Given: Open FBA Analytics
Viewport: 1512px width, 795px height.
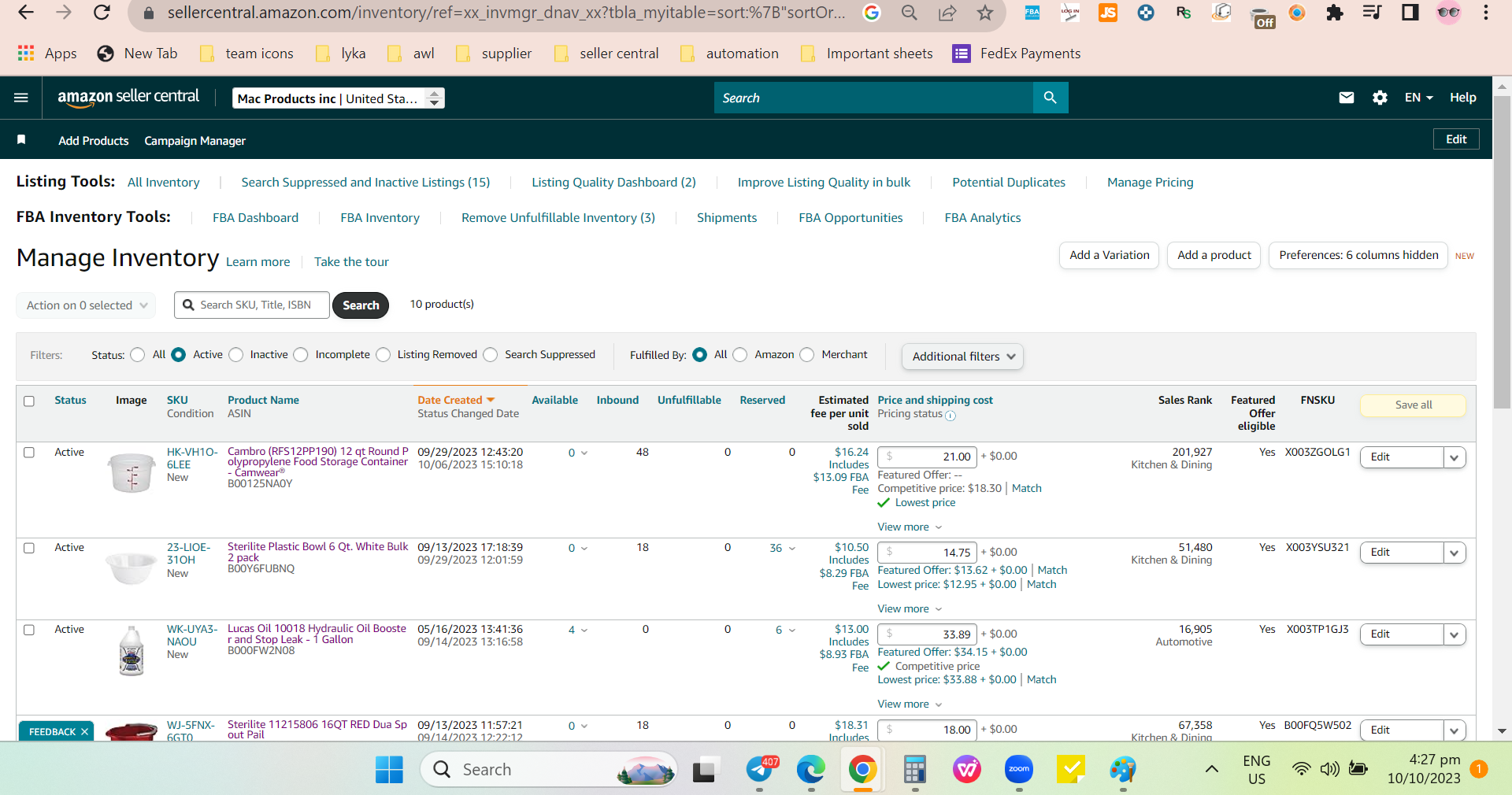Looking at the screenshot, I should point(983,218).
